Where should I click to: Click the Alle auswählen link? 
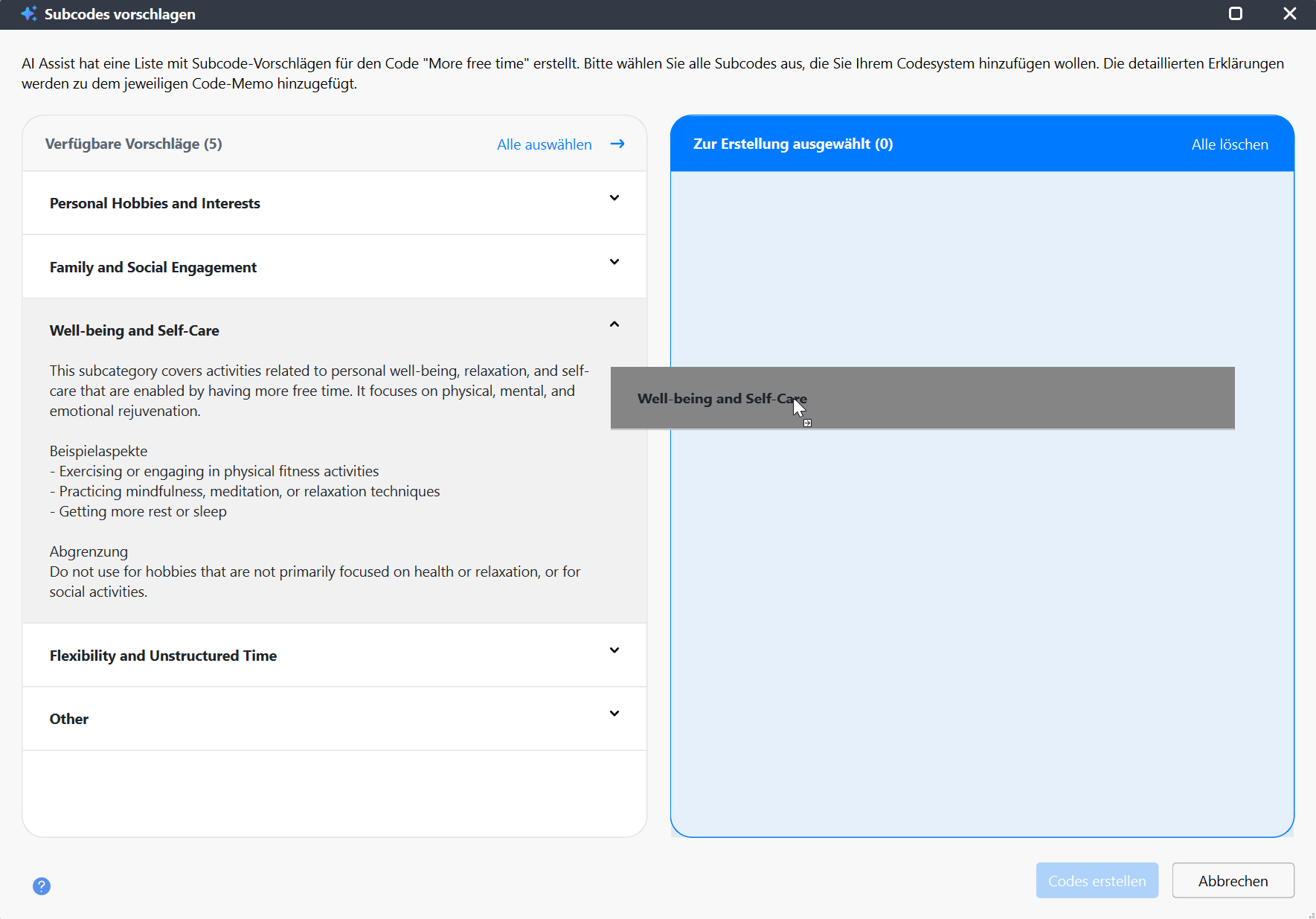point(544,144)
